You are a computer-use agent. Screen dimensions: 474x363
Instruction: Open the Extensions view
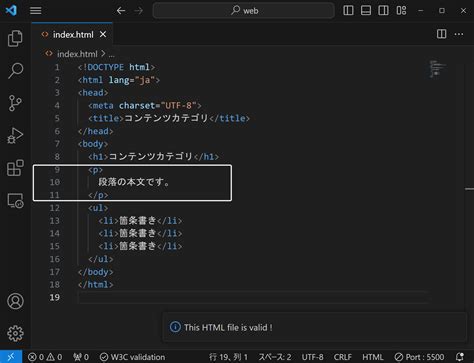[x=15, y=168]
